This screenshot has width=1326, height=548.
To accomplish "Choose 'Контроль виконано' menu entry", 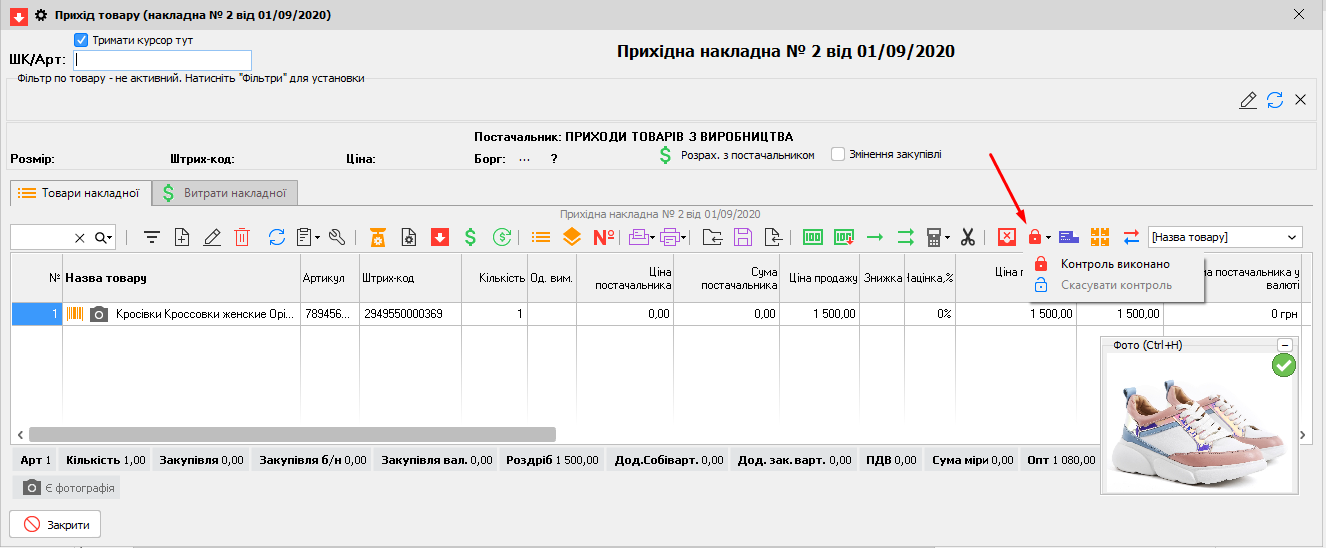I will click(x=1115, y=264).
